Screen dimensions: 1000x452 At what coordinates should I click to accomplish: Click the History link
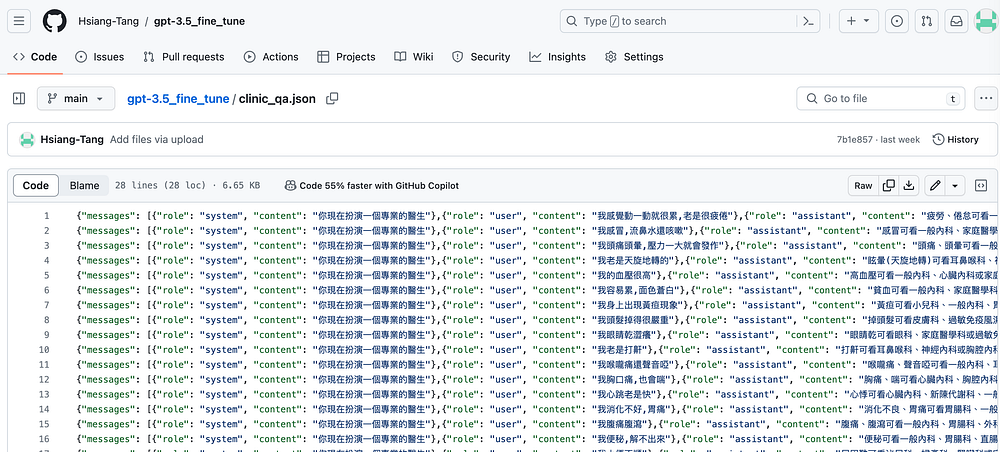point(955,140)
